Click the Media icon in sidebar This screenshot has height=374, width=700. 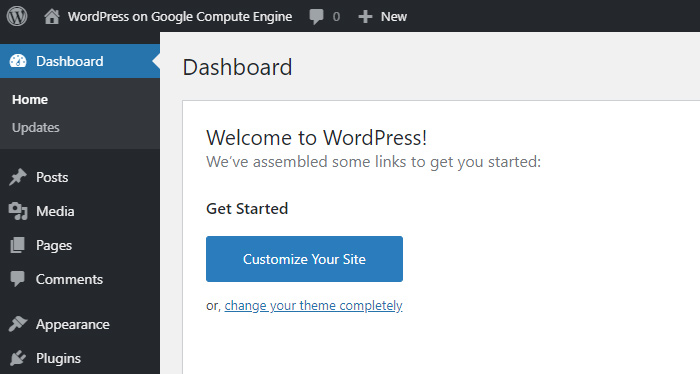click(x=18, y=211)
